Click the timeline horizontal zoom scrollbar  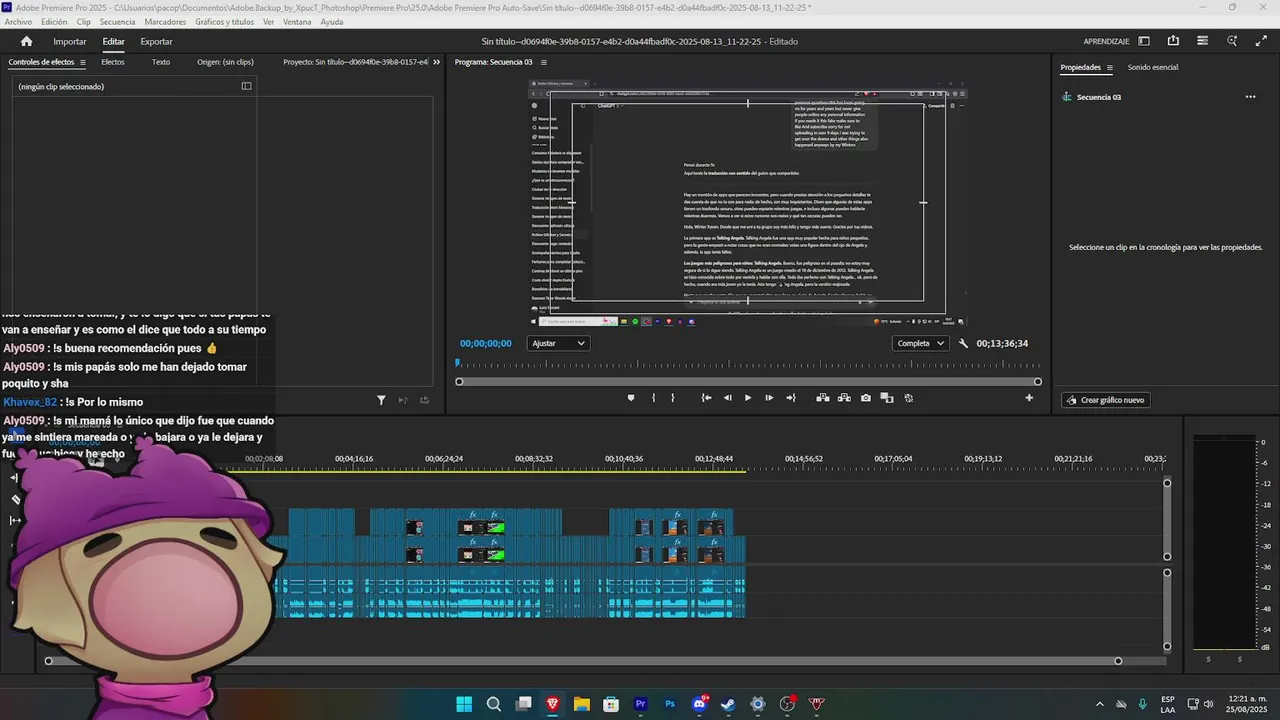[583, 660]
